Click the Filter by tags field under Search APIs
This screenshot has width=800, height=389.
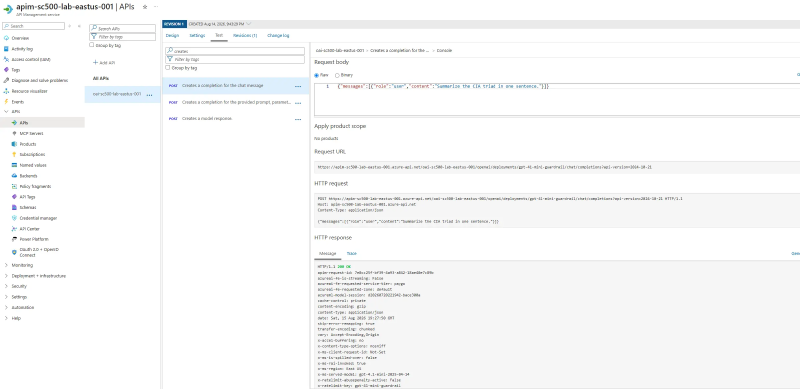pyautogui.click(x=122, y=37)
